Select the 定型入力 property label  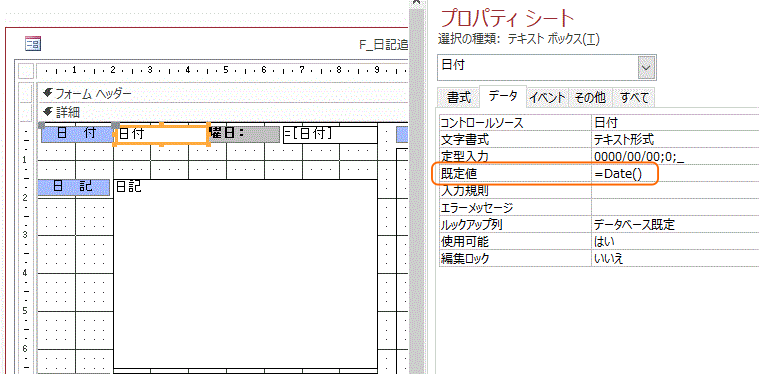[515, 156]
